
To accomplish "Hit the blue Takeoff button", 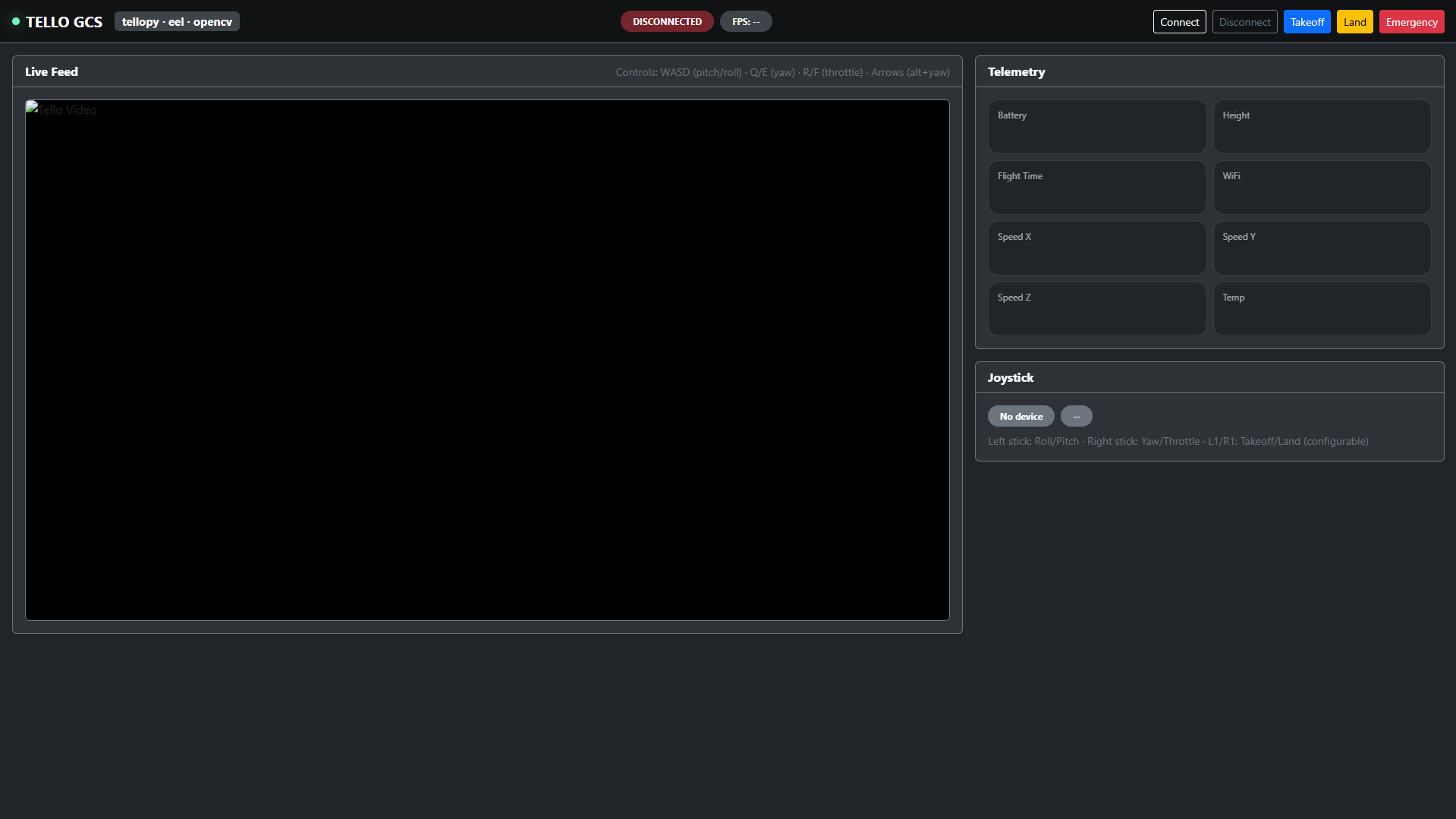I will (1307, 22).
